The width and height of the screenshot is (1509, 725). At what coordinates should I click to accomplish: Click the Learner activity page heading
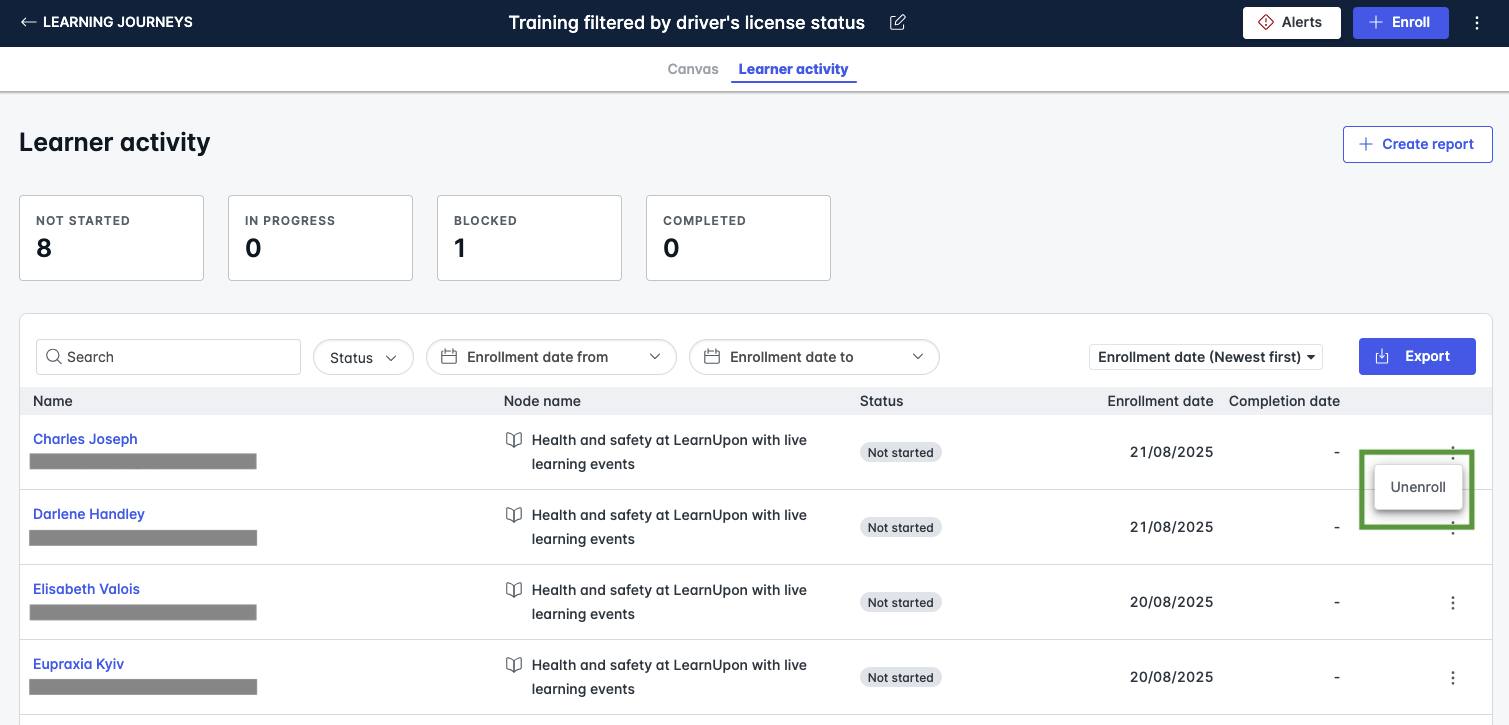pos(115,142)
